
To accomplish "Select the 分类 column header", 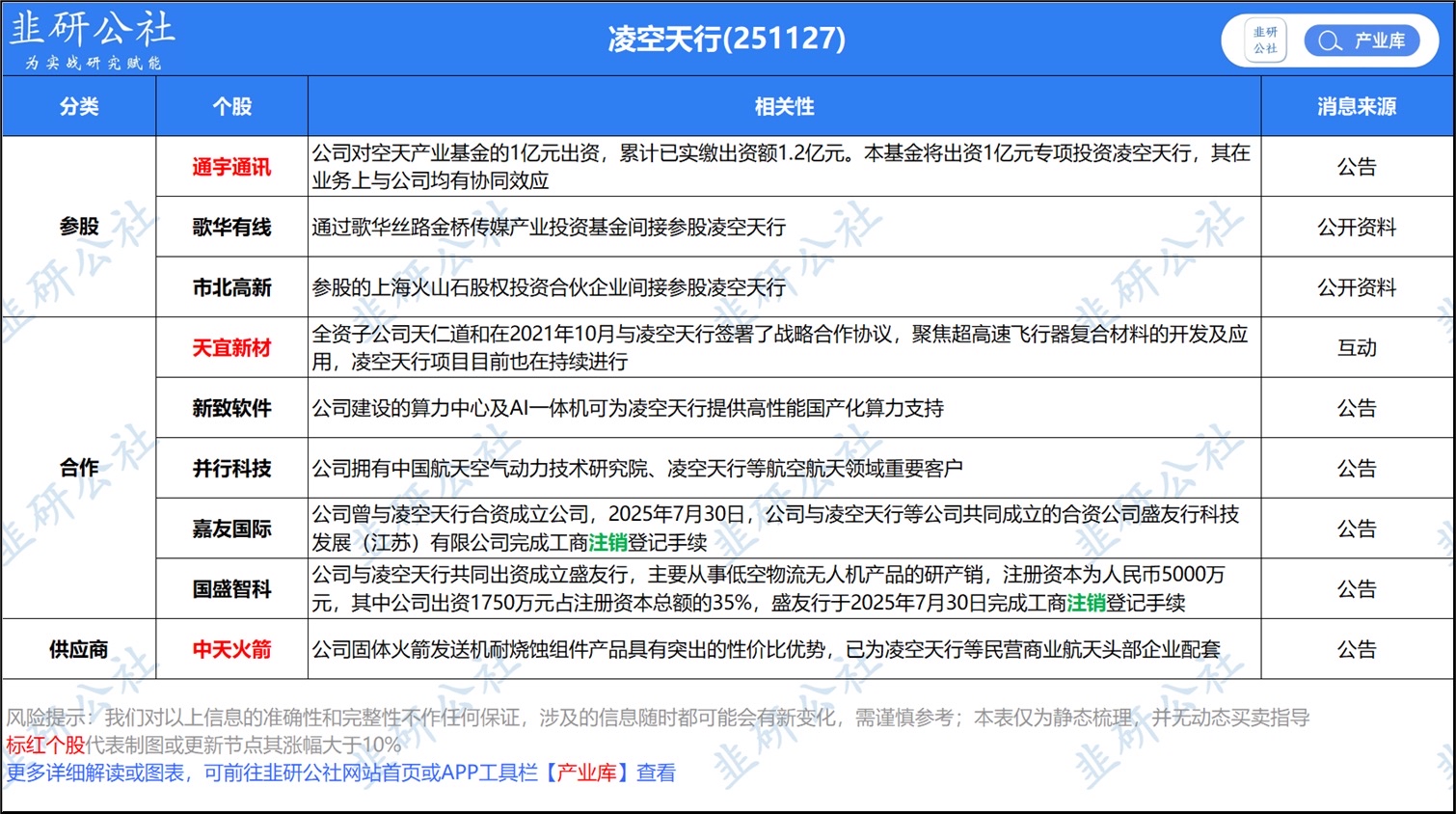I will pos(79,106).
